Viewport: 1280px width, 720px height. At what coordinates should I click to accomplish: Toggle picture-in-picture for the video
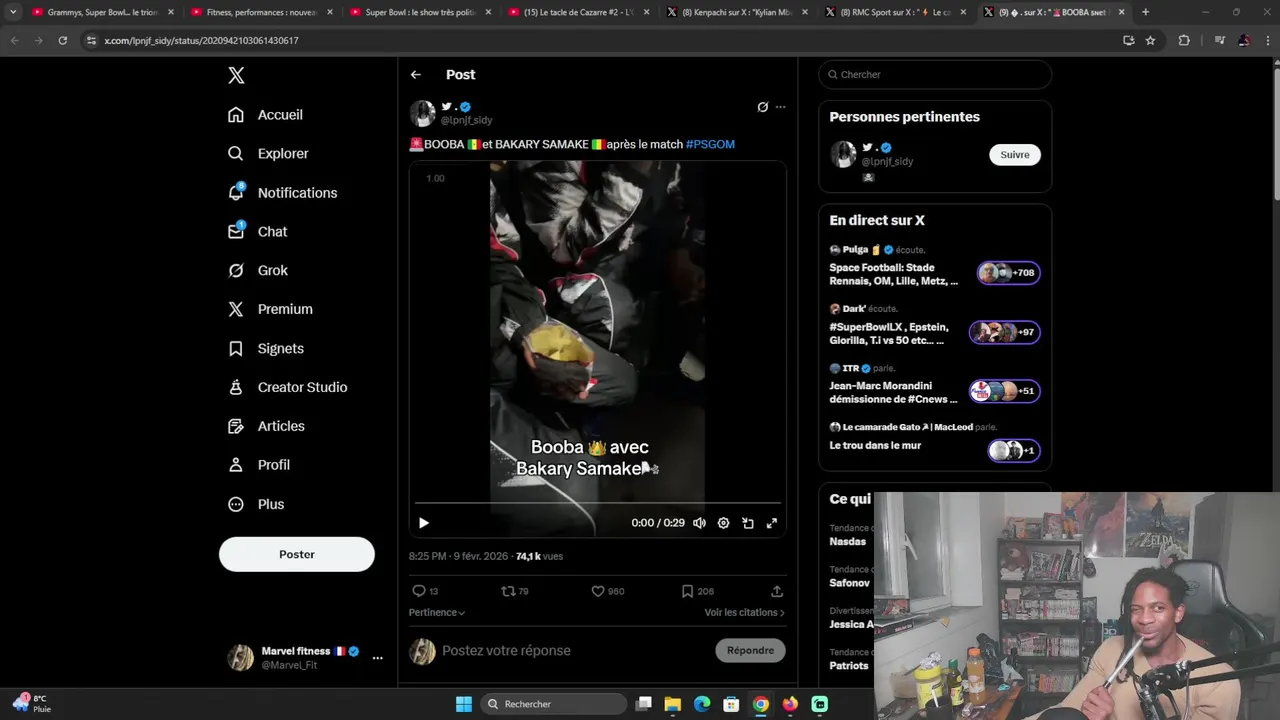tap(748, 523)
